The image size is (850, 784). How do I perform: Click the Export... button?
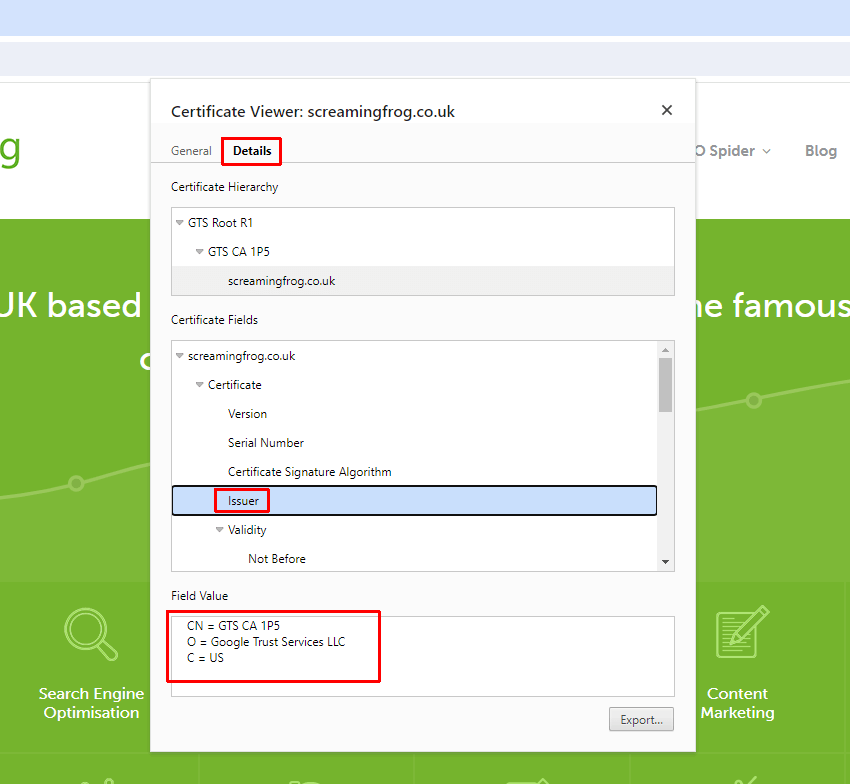coord(641,719)
